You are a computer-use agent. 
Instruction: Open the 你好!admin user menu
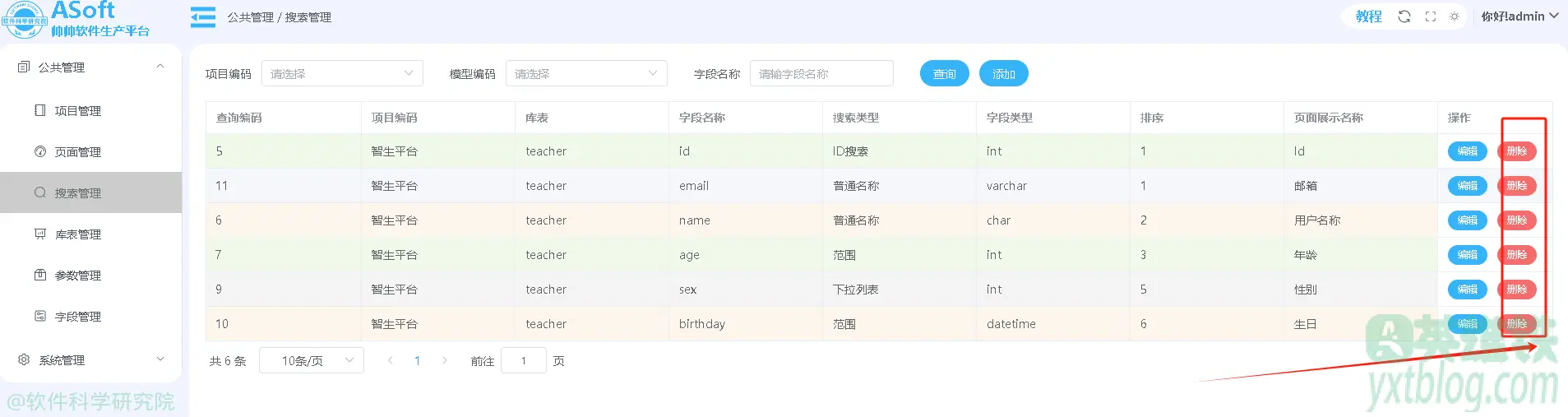pos(1519,16)
